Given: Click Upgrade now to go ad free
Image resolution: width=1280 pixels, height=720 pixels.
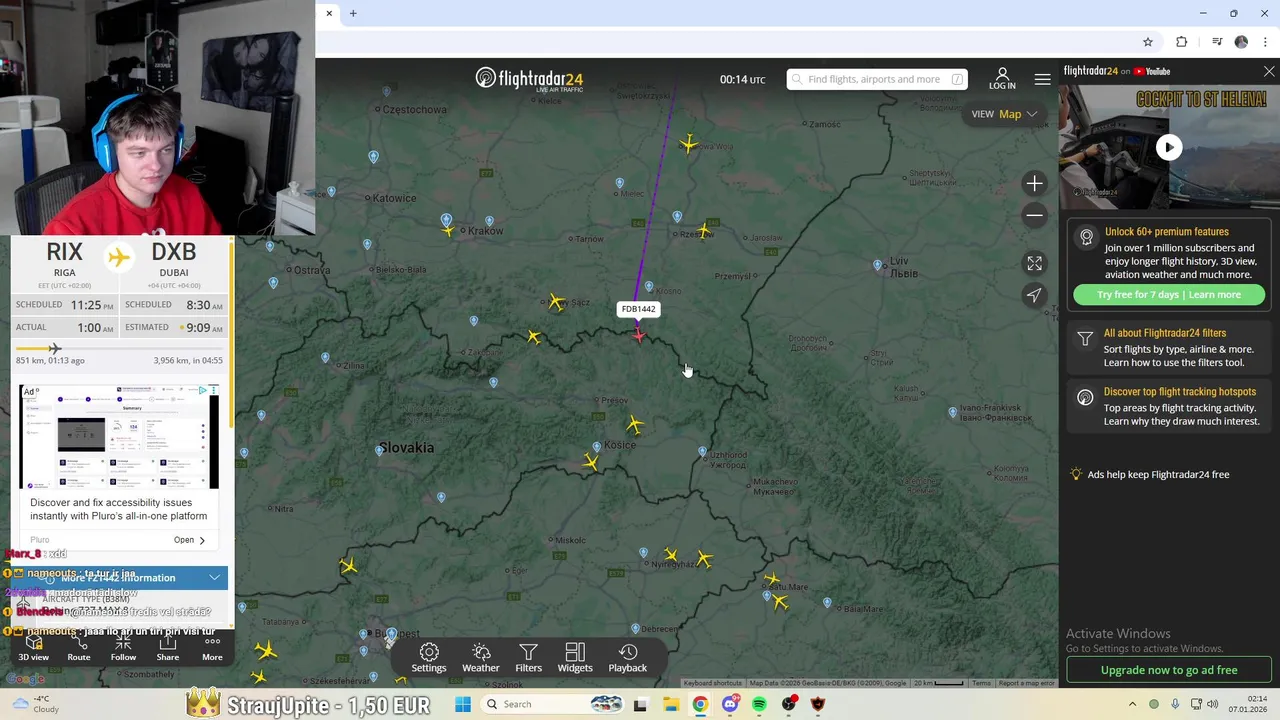Looking at the screenshot, I should point(1169,670).
